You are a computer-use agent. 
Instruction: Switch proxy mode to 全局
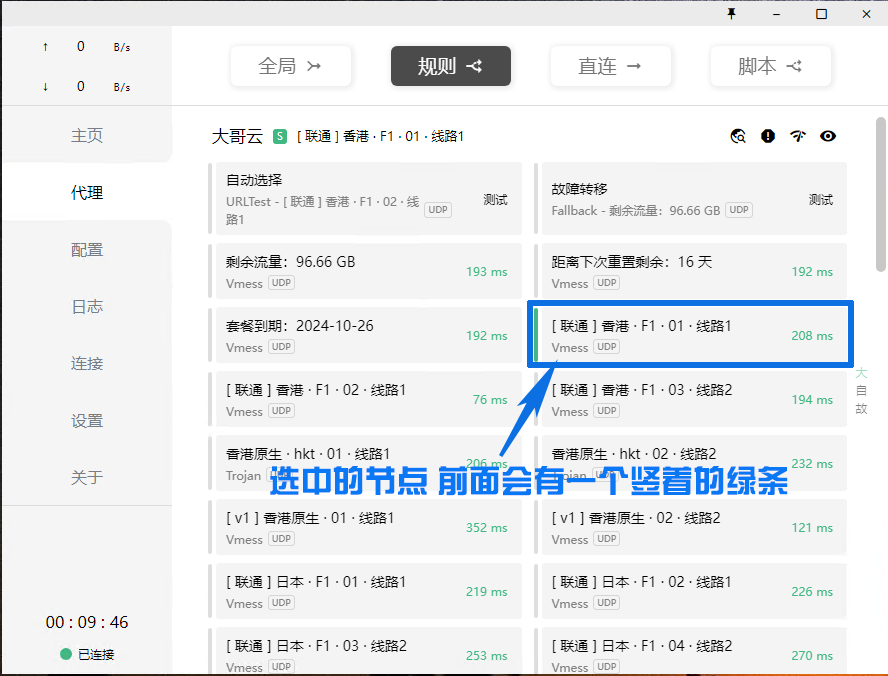click(x=290, y=66)
